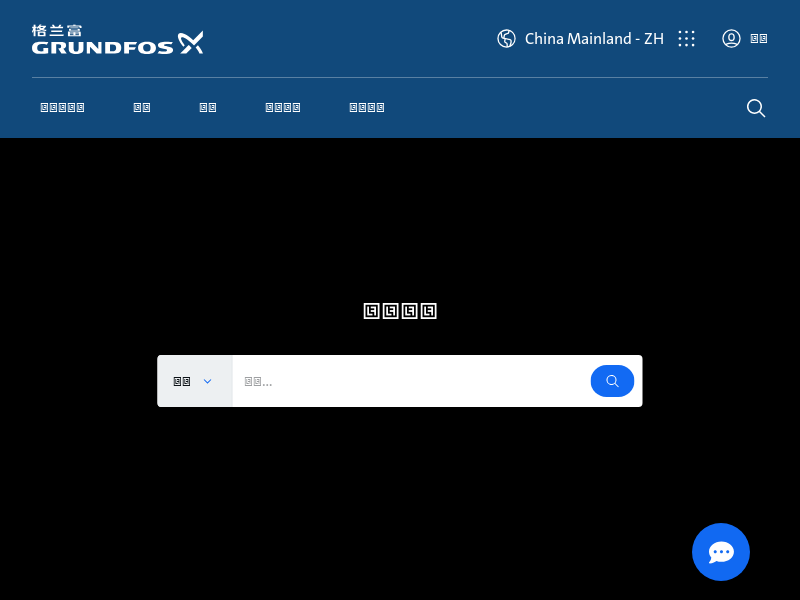Focus the central search input field
800x600 pixels.
pos(411,381)
